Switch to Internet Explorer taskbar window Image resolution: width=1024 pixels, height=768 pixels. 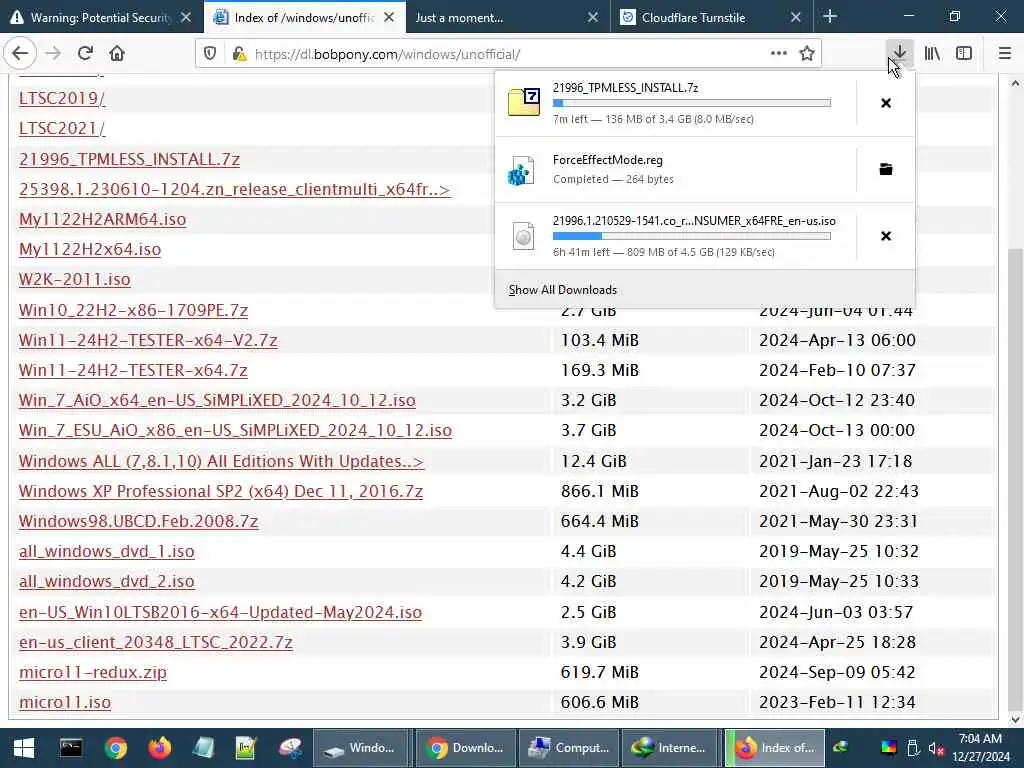670,748
